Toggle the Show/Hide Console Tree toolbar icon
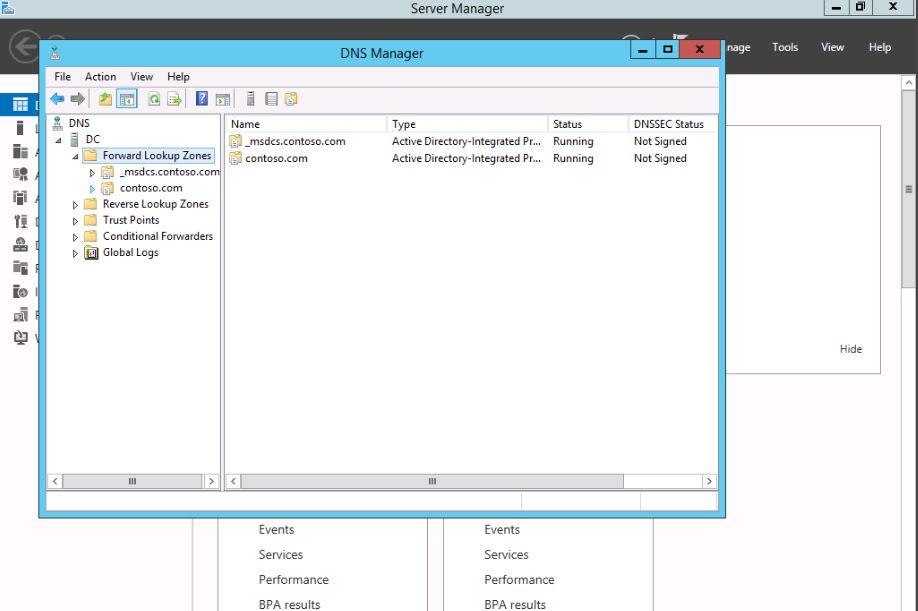The image size is (918, 611). [127, 99]
